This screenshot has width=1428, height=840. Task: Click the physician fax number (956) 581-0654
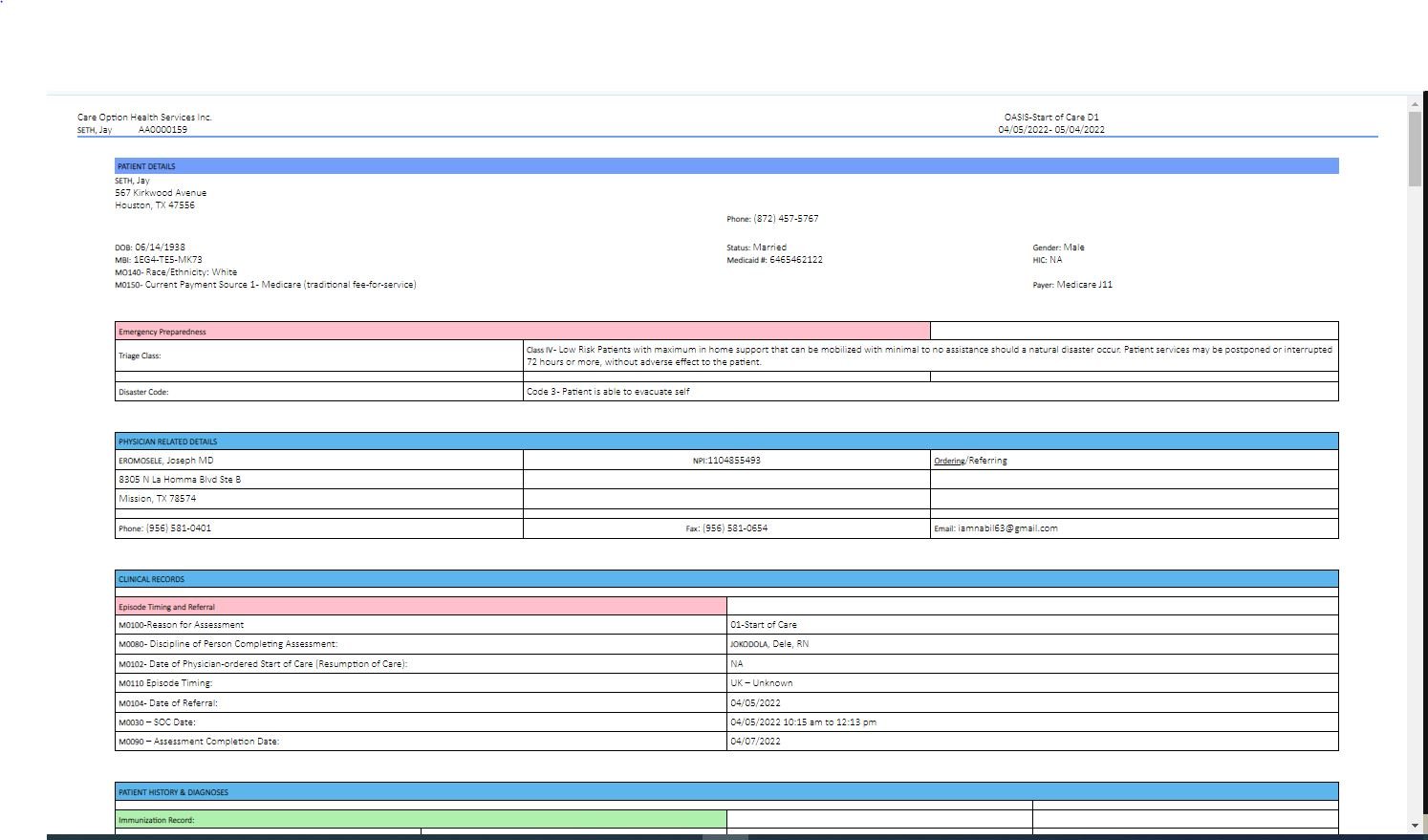(x=734, y=528)
